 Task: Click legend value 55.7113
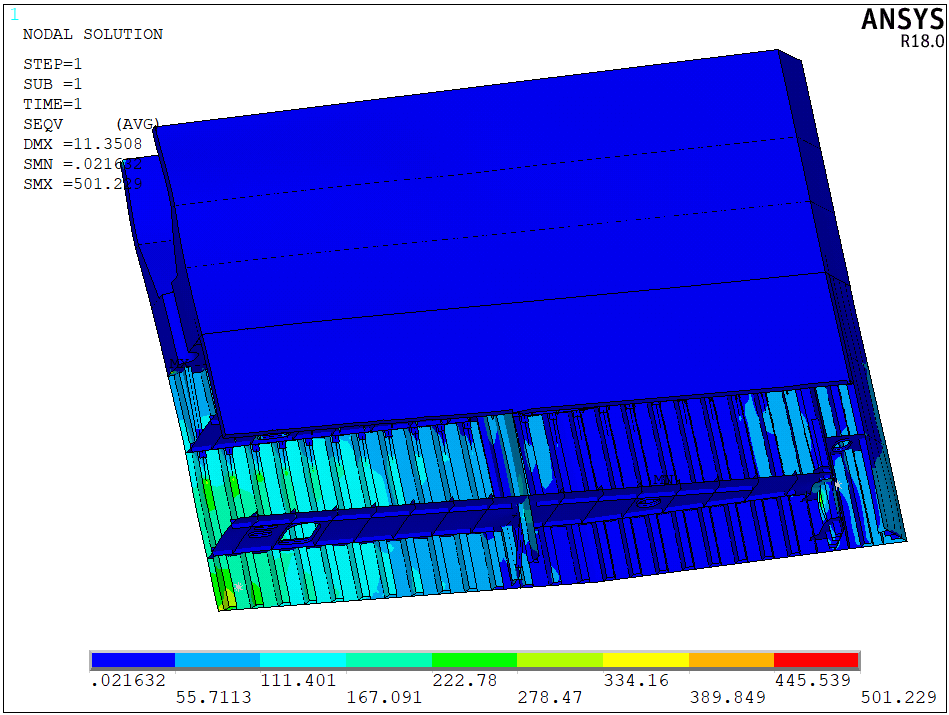(214, 697)
